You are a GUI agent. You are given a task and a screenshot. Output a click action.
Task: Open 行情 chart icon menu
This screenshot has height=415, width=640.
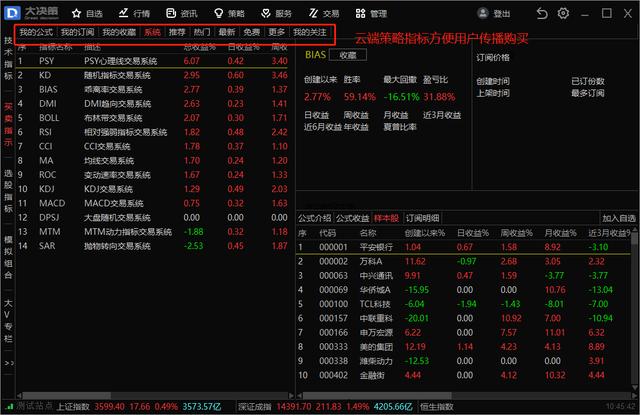pos(123,13)
